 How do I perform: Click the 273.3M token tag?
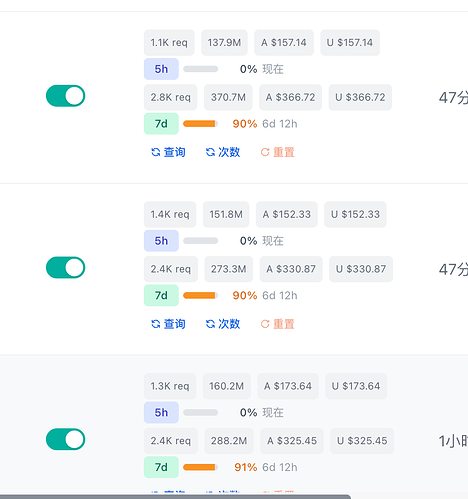click(x=228, y=269)
